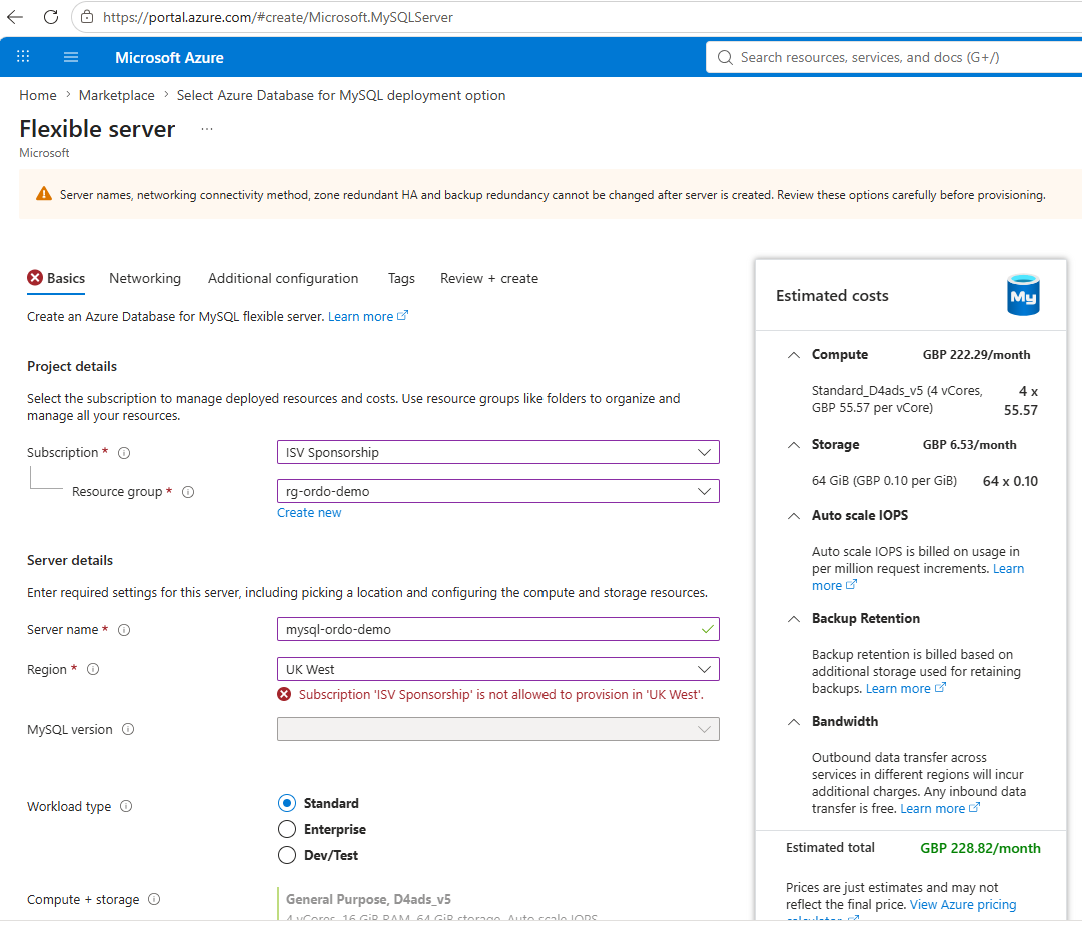Click the info icon next to MySQL version
This screenshot has height=936, width=1082.
pyautogui.click(x=128, y=729)
